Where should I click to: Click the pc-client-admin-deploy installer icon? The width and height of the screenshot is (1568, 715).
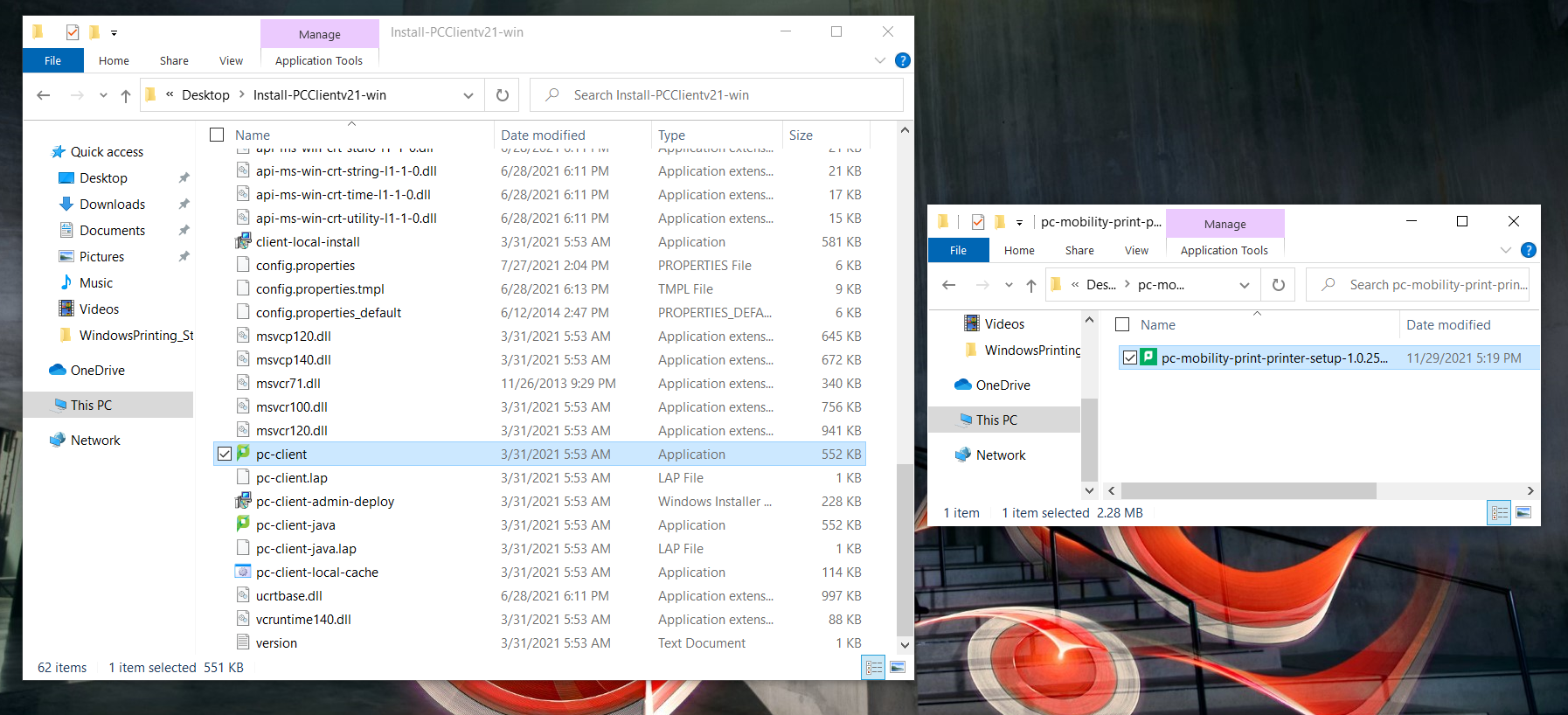click(x=244, y=501)
